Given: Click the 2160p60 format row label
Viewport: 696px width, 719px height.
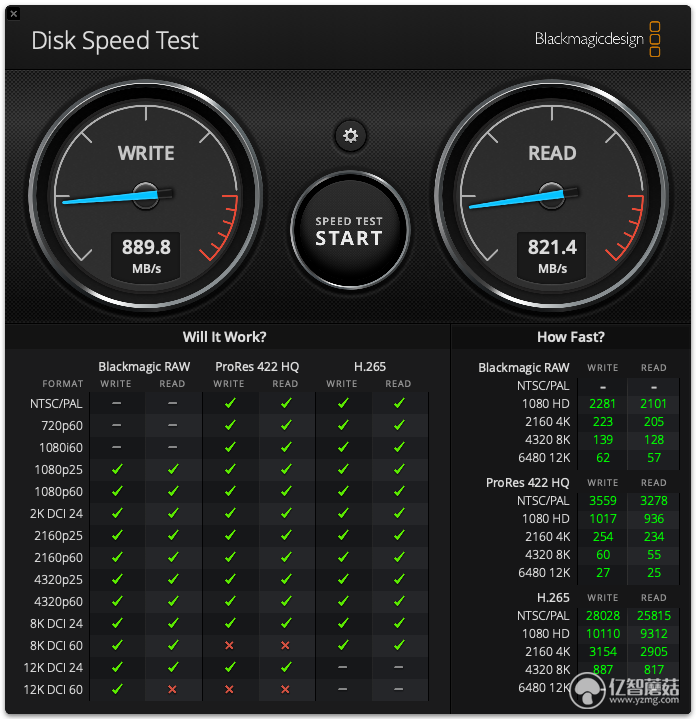Looking at the screenshot, I should click(x=58, y=558).
